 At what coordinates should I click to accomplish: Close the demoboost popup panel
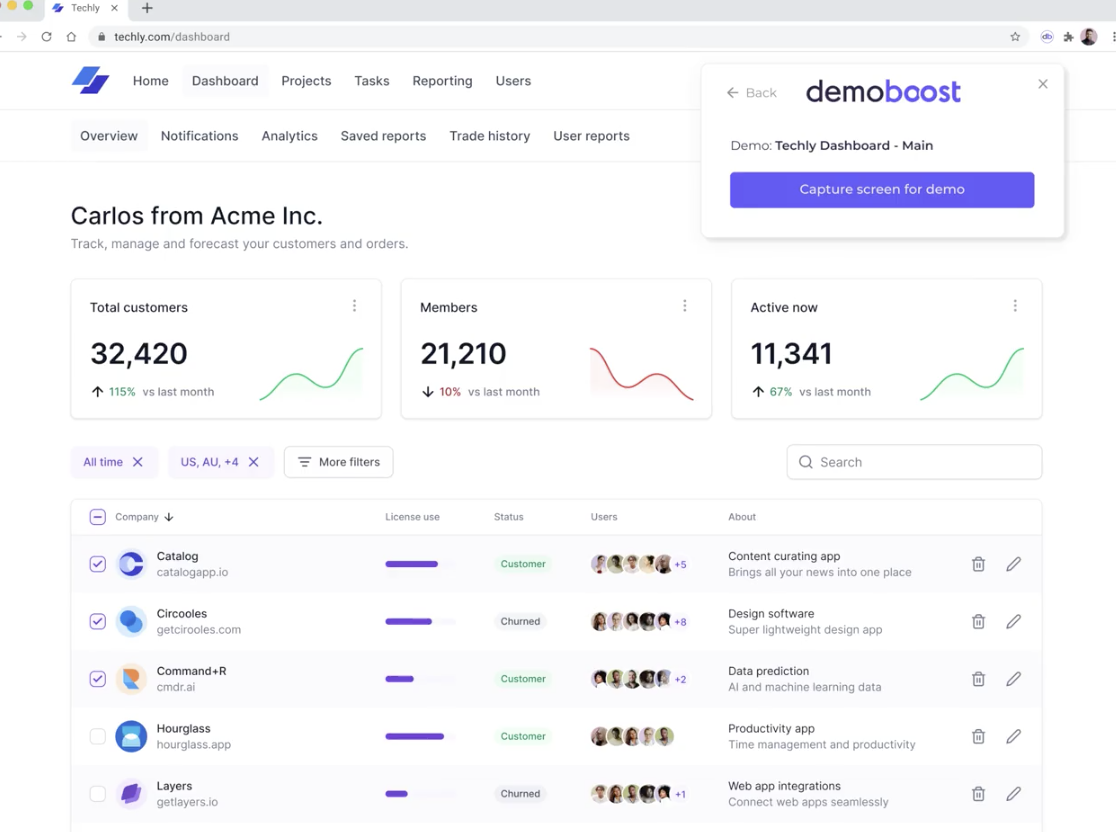coord(1043,84)
